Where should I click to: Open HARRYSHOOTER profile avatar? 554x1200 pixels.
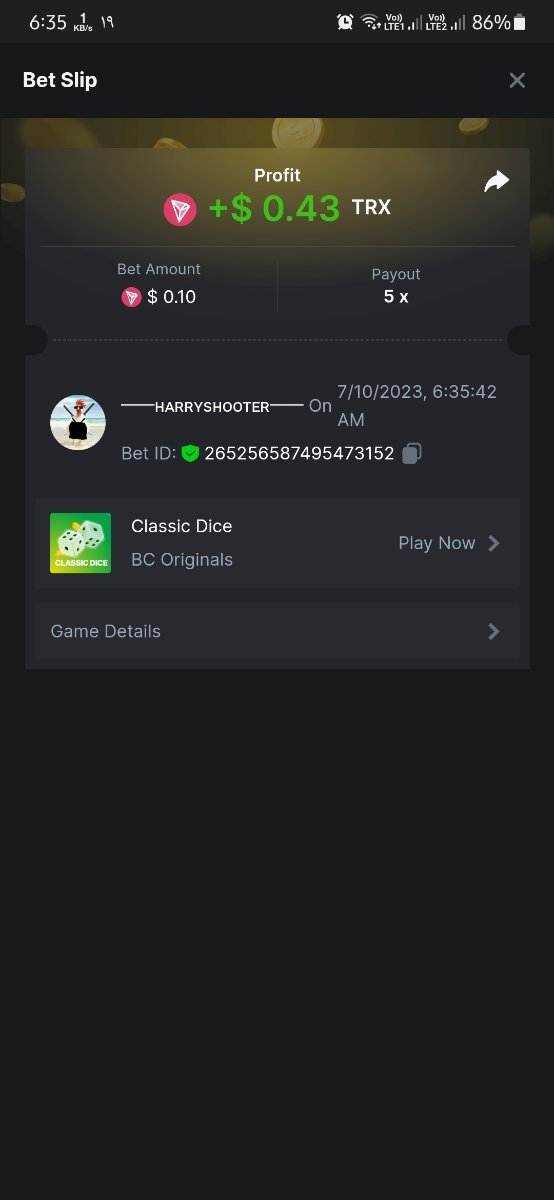78,422
